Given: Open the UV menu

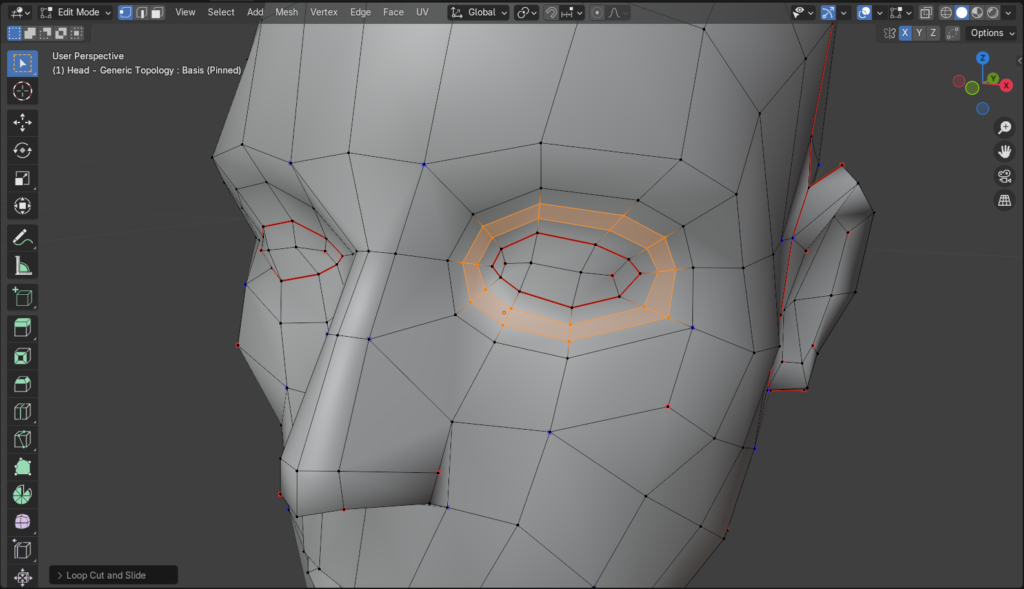Looking at the screenshot, I should click(x=423, y=12).
